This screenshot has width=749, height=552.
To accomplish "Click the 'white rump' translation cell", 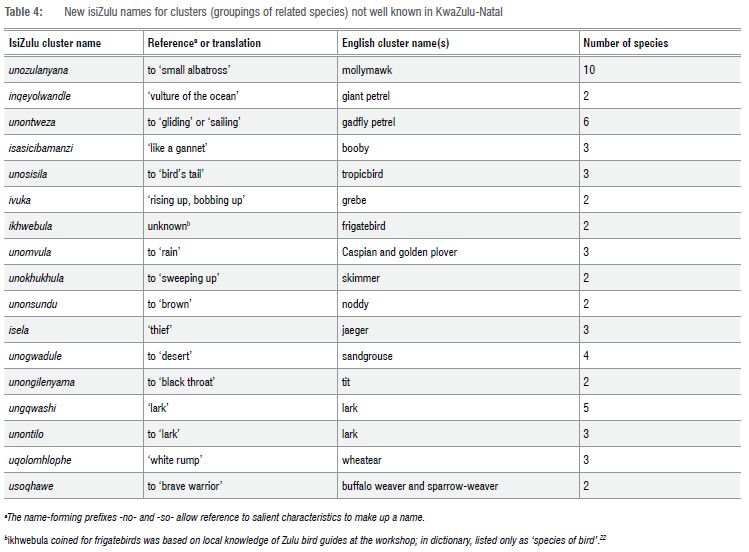I will (178, 460).
